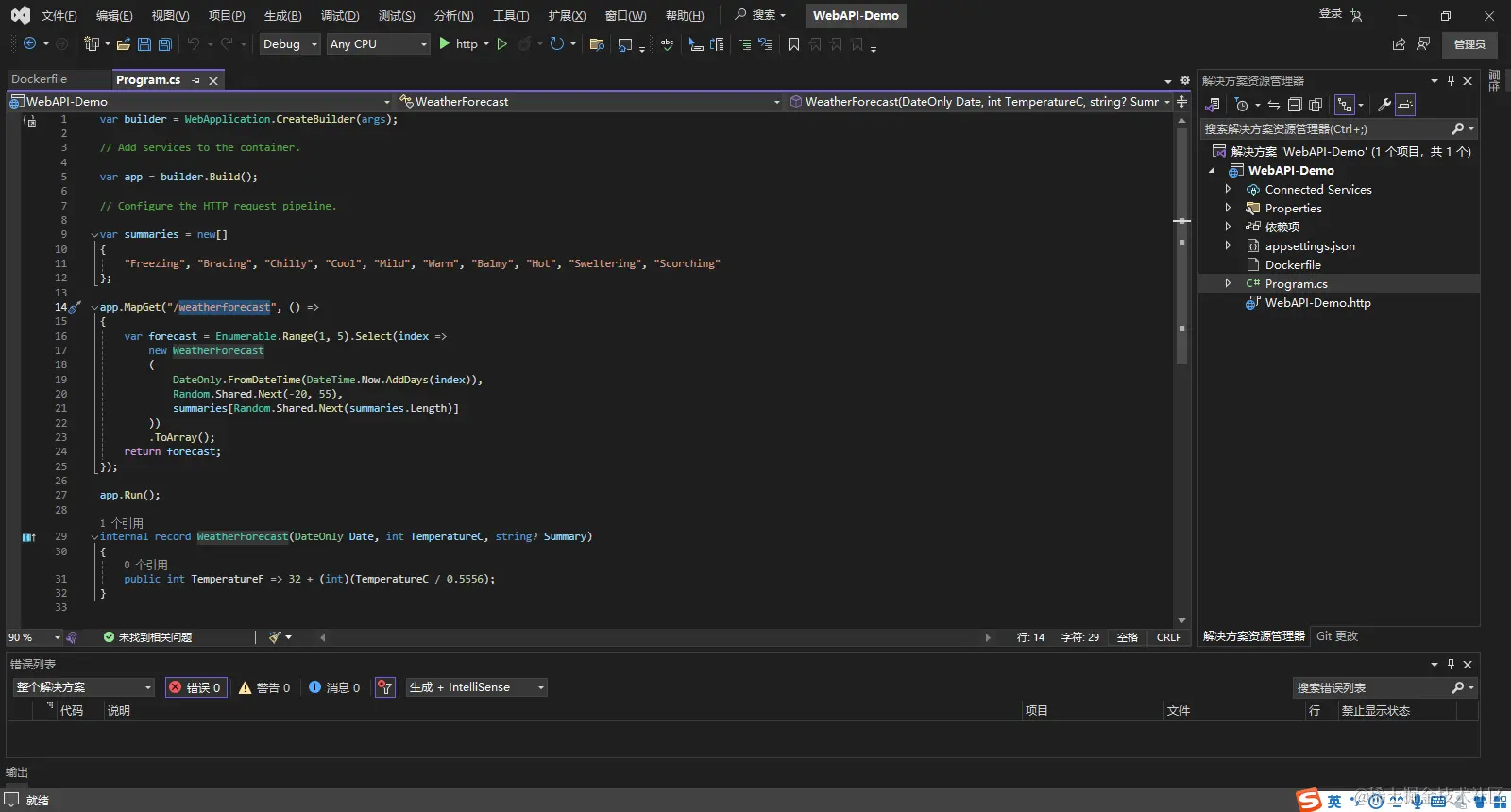This screenshot has height=812, width=1511.
Task: Click the feedback person icon near 管理员
Action: point(1423,43)
